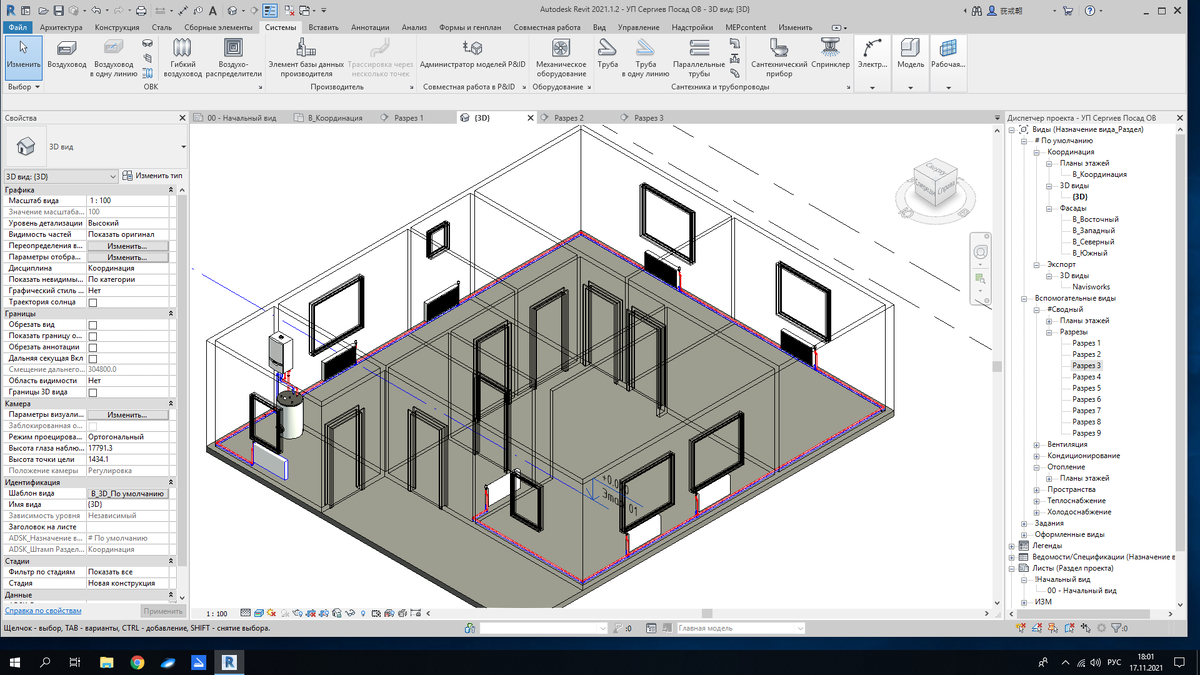The image size is (1200, 675).
Task: Collapse the Разрезы tree node
Action: click(x=1049, y=331)
